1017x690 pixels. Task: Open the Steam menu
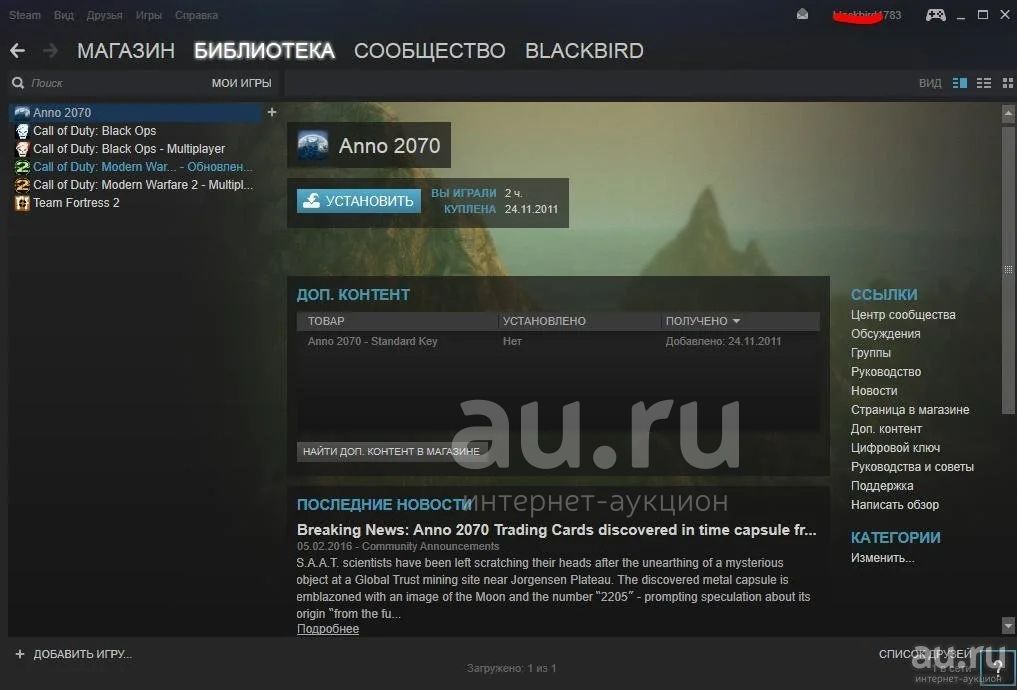25,15
